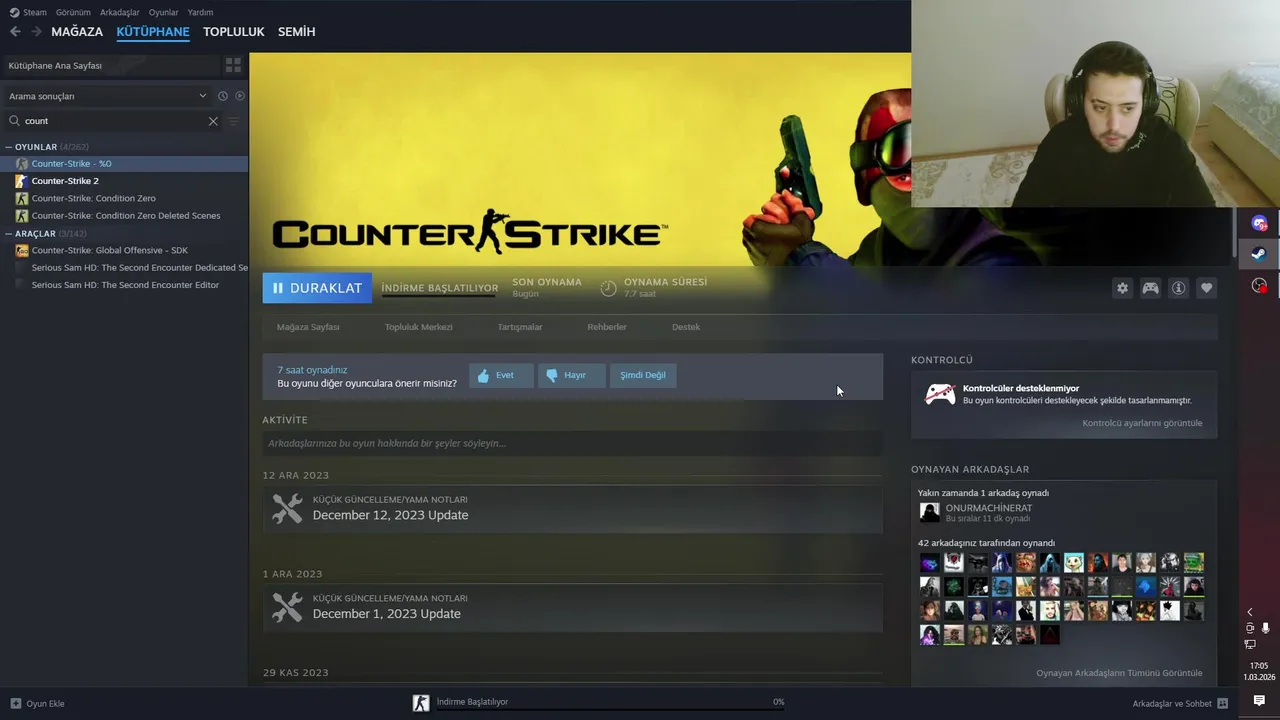
Task: Select Counter-Strike: Global Offensive - SDK
Action: (x=124, y=250)
